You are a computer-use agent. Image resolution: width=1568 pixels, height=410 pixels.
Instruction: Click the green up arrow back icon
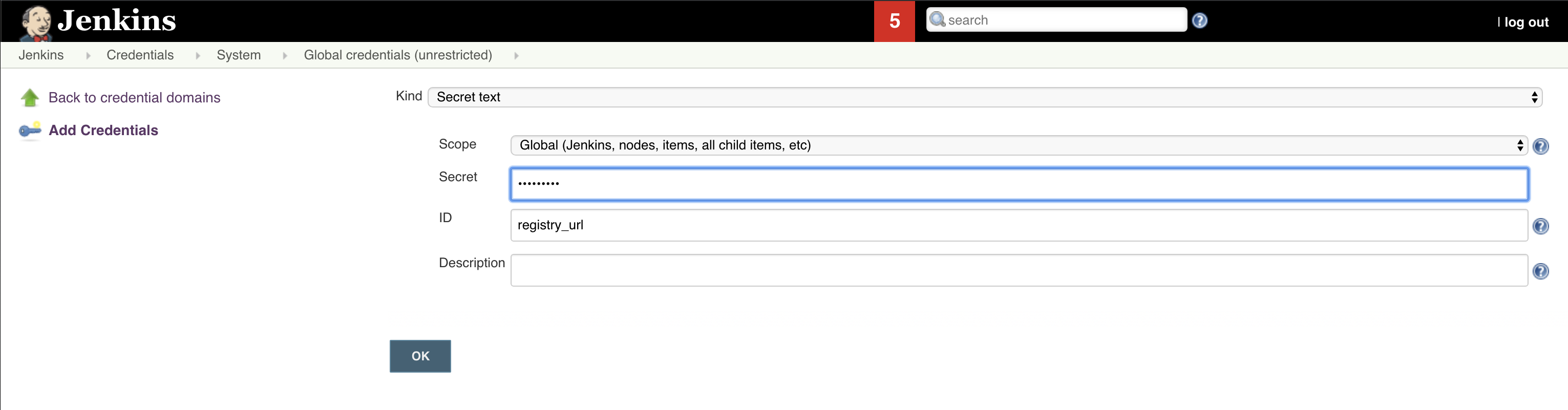pyautogui.click(x=30, y=97)
